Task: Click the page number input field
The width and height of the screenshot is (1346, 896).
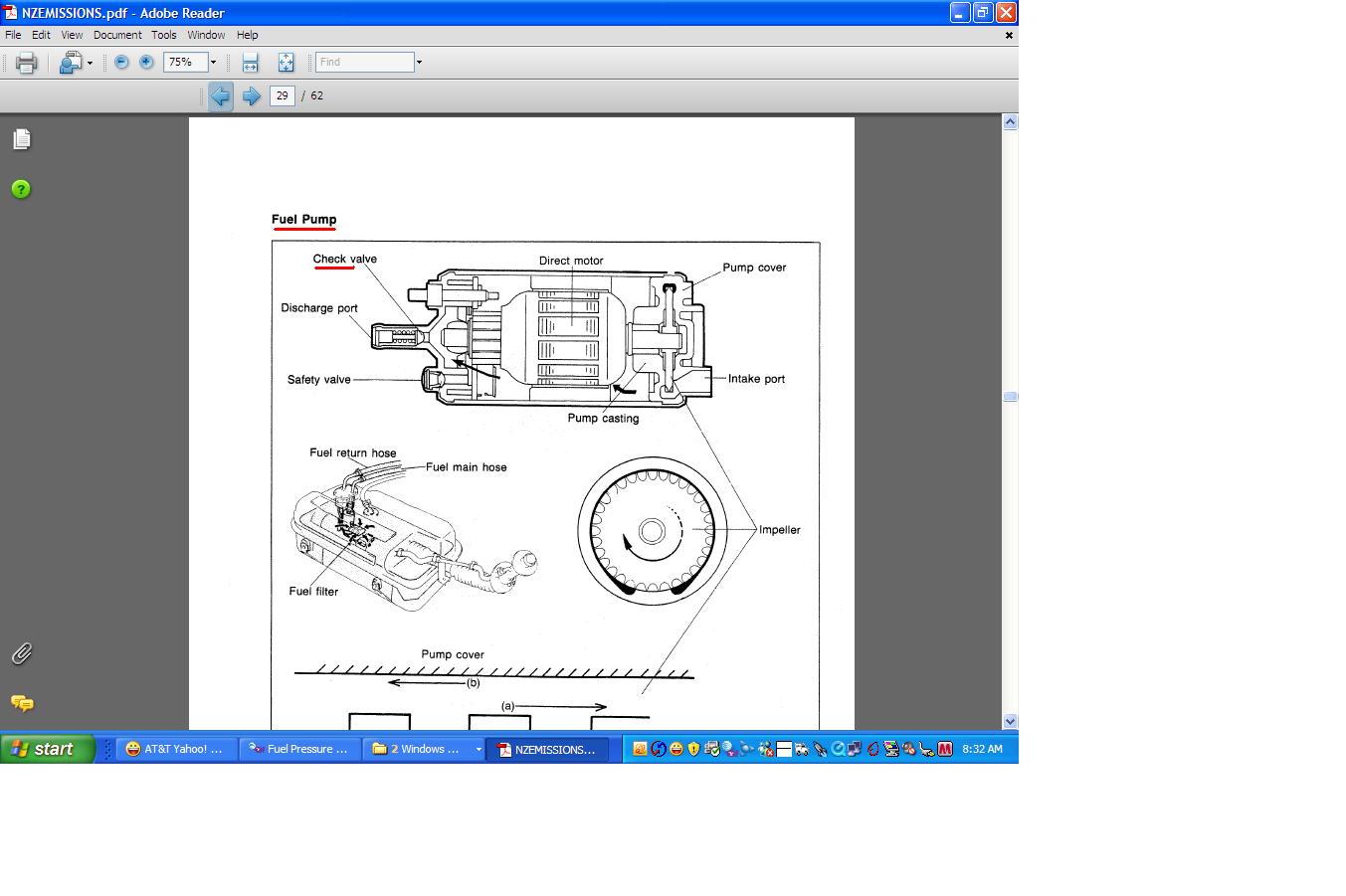Action: click(283, 95)
